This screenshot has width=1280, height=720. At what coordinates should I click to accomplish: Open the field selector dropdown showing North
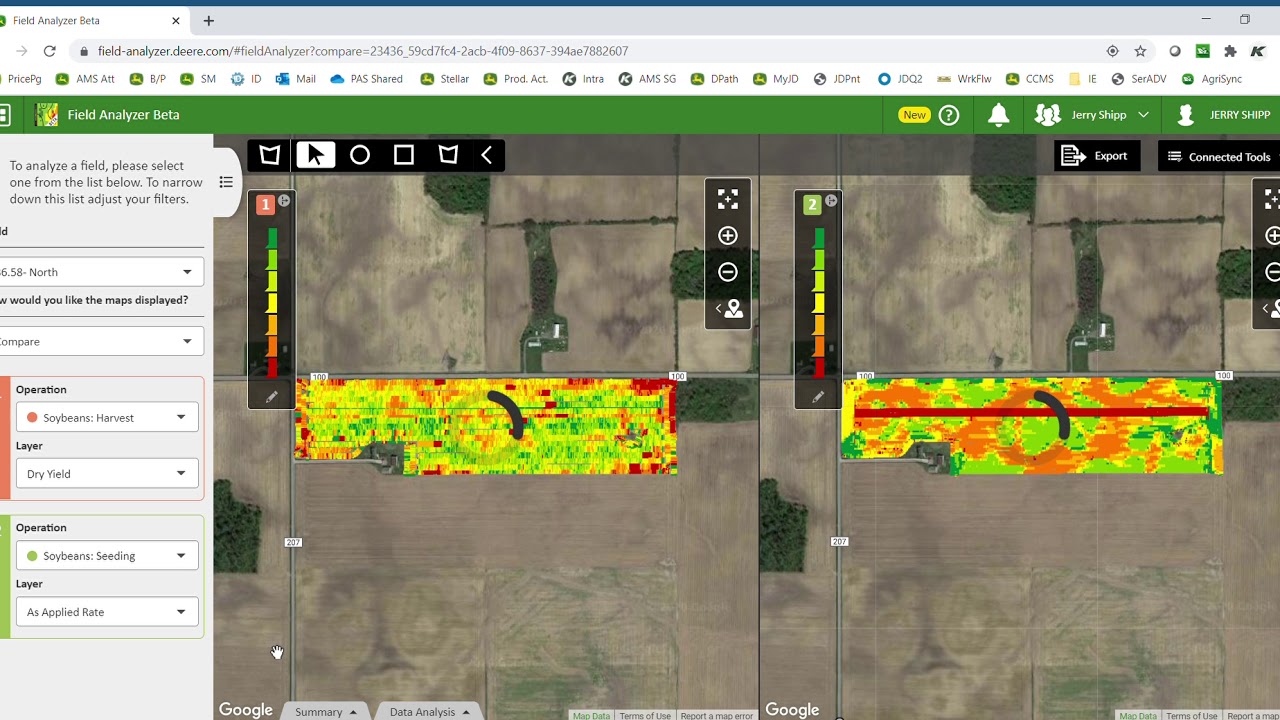[x=100, y=272]
